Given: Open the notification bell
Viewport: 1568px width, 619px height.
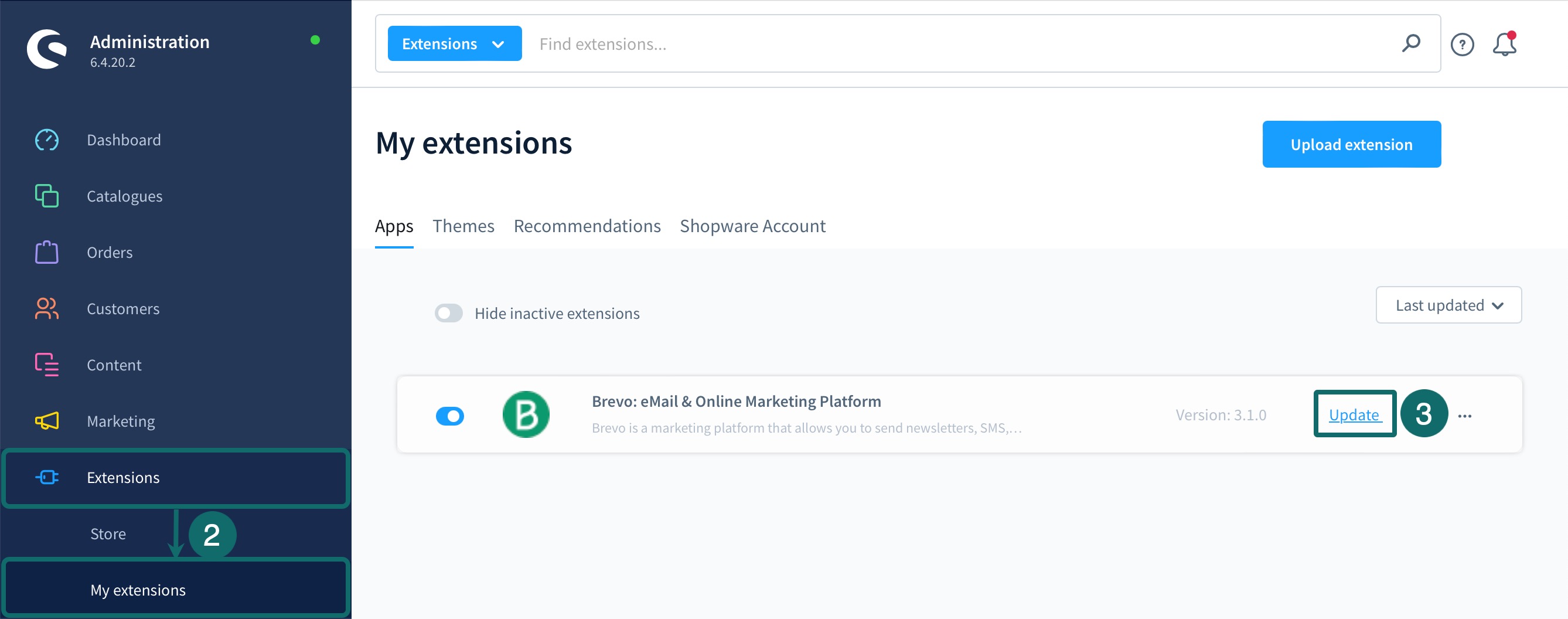Looking at the screenshot, I should coord(1505,43).
